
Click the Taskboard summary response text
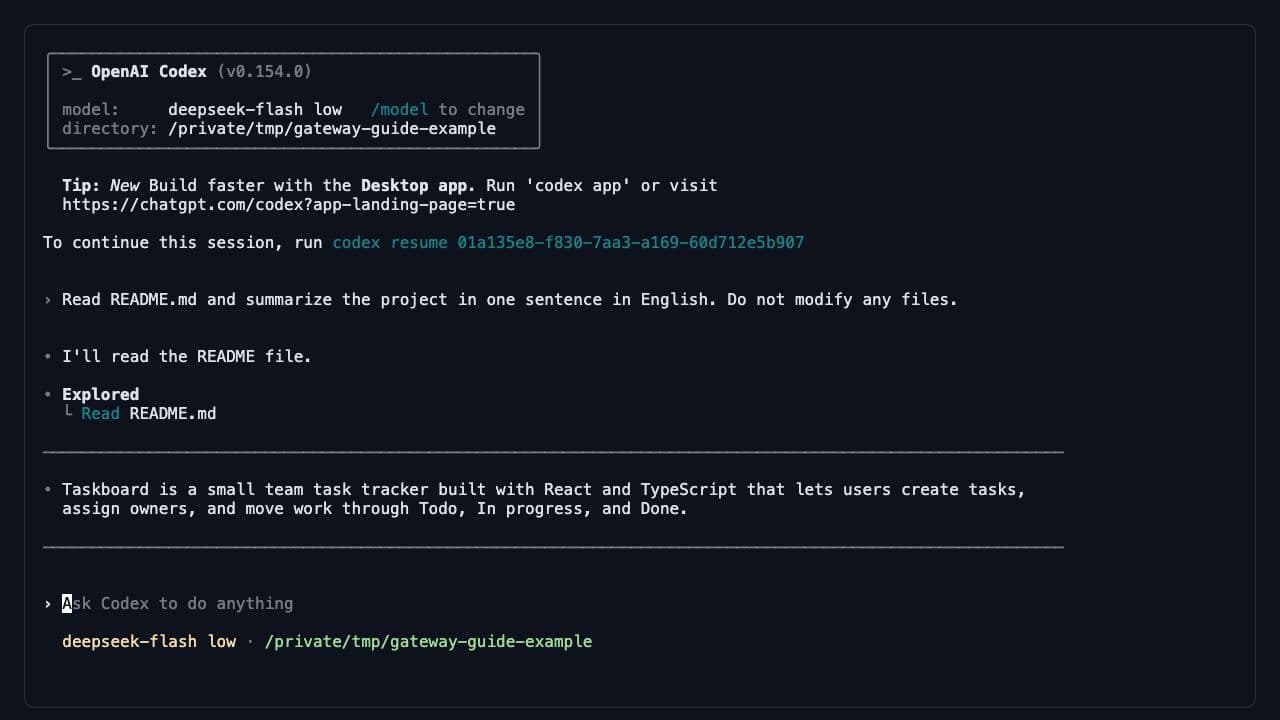(x=543, y=499)
